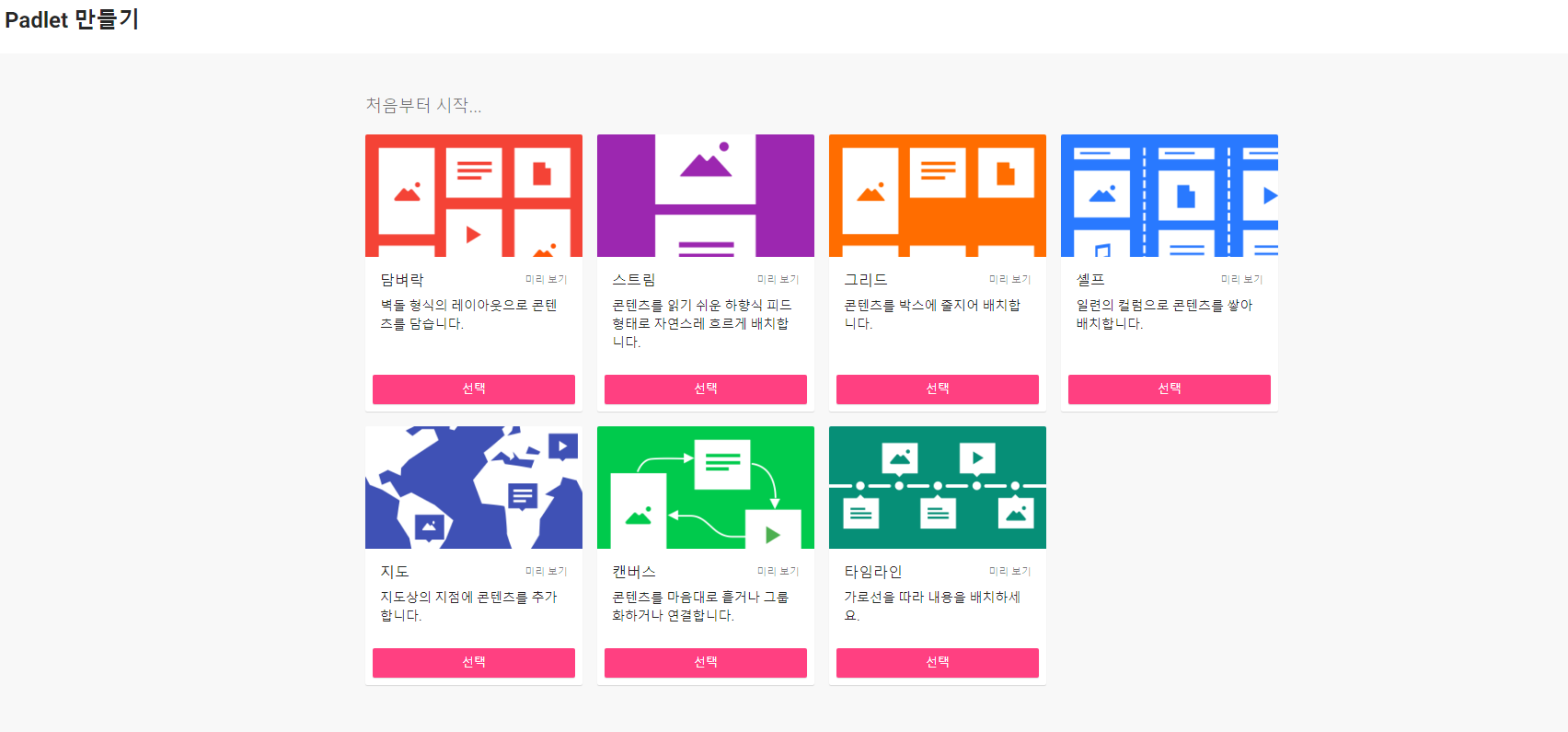Click the 셸프 shelf layout thumbnail
Image resolution: width=1568 pixels, height=732 pixels.
click(x=1170, y=195)
